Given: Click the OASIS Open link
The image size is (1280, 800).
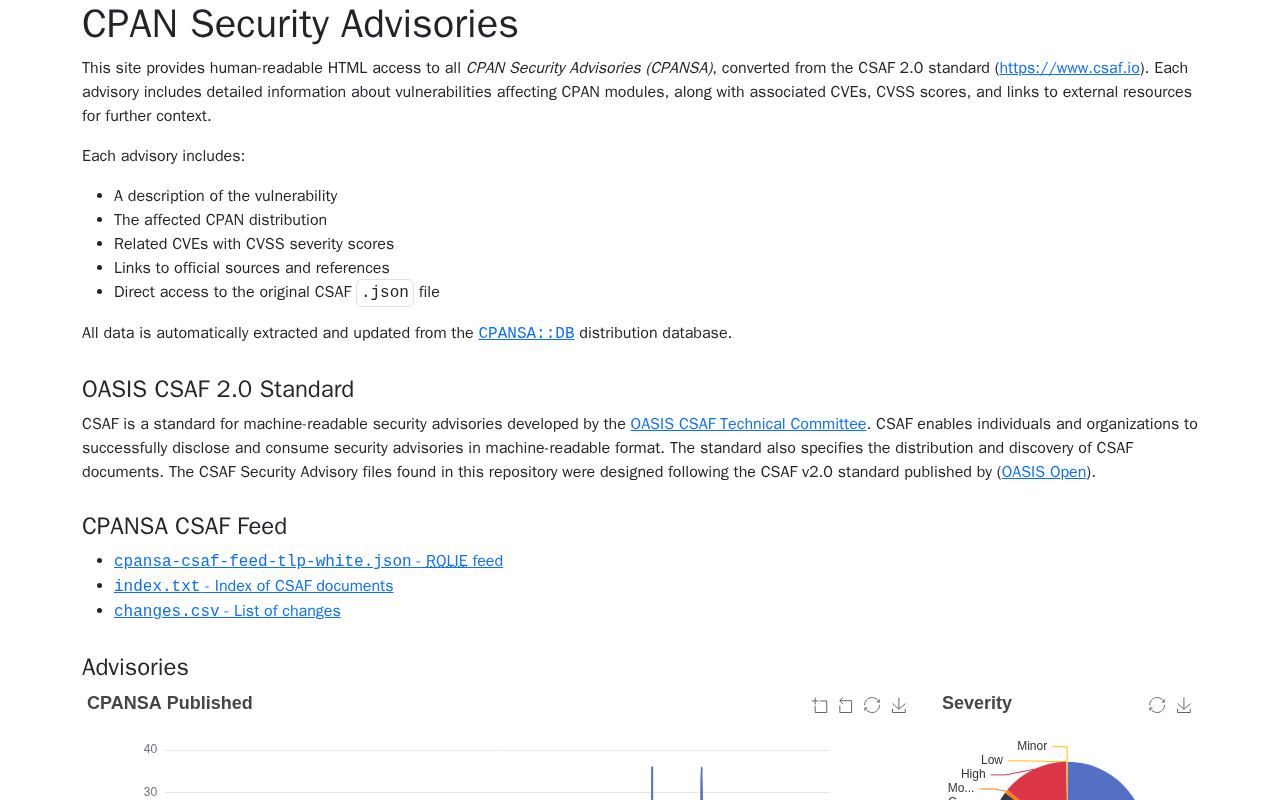Looking at the screenshot, I should tap(1044, 472).
